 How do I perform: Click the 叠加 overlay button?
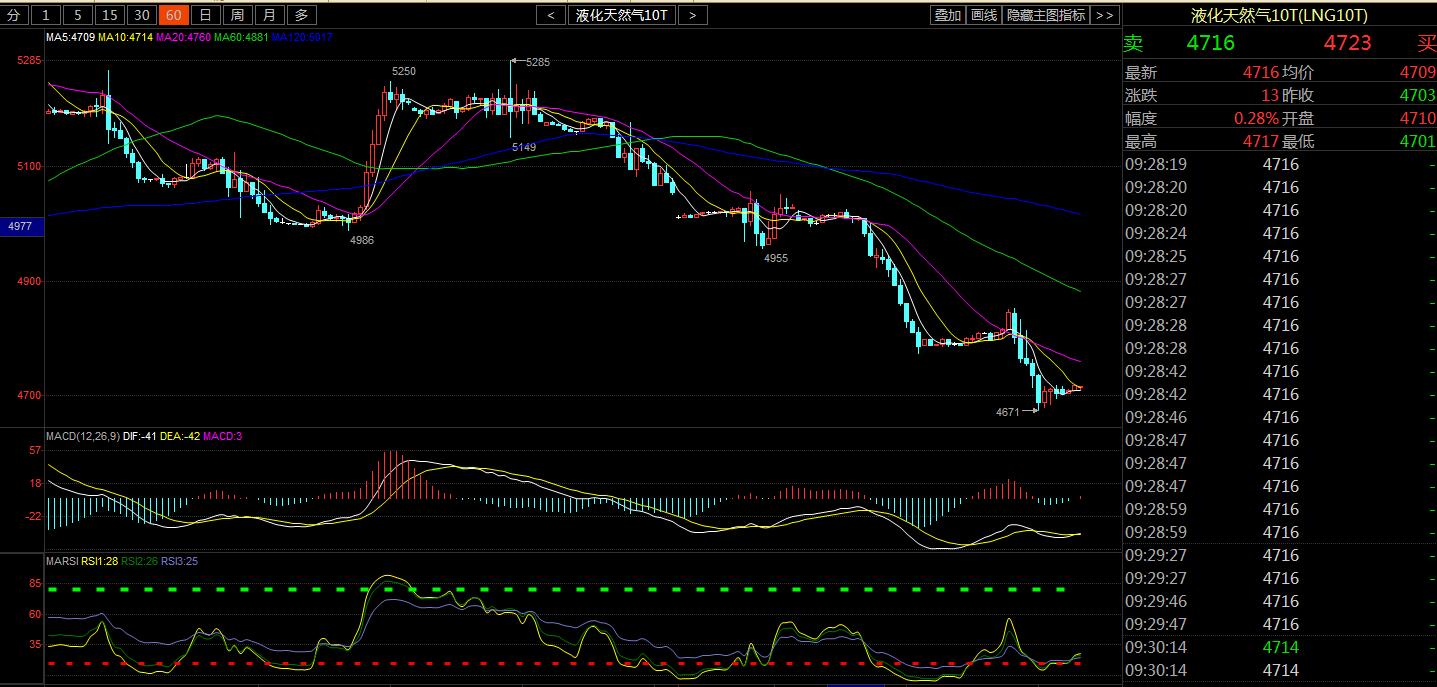click(947, 14)
